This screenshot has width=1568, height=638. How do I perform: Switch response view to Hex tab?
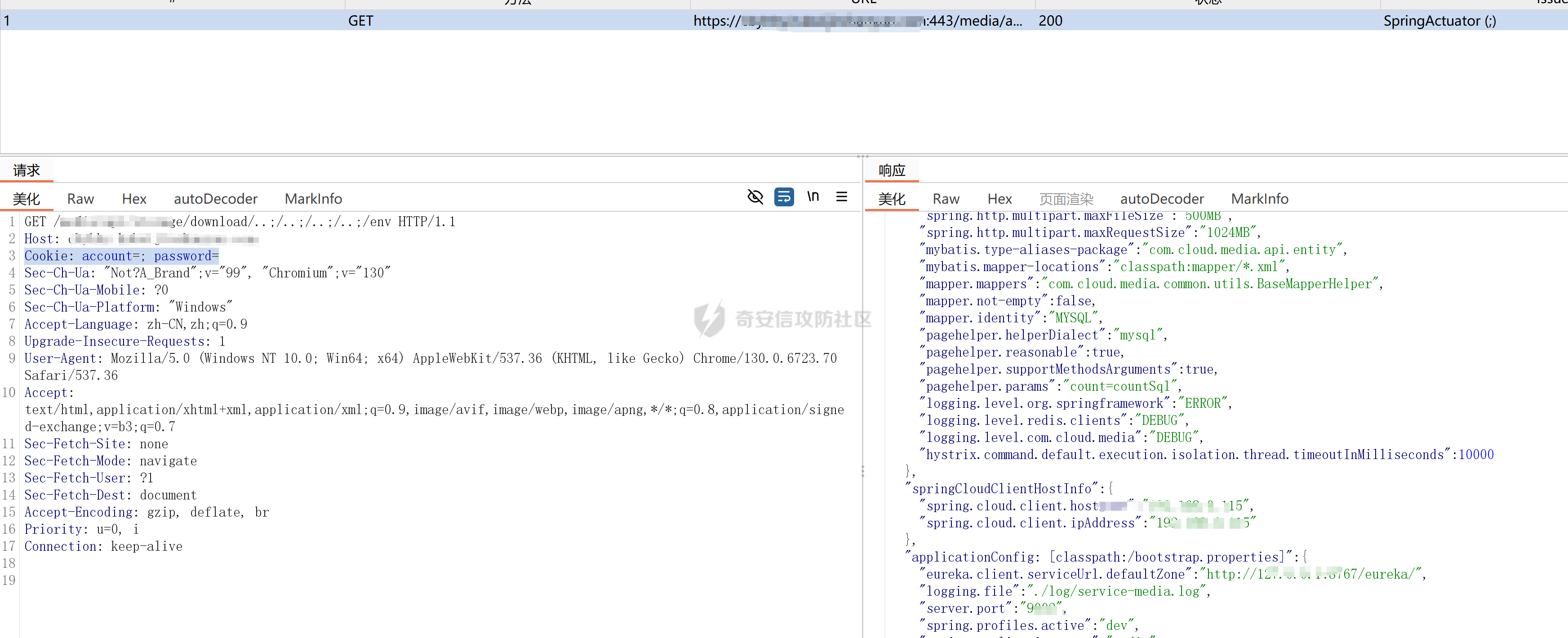point(999,199)
